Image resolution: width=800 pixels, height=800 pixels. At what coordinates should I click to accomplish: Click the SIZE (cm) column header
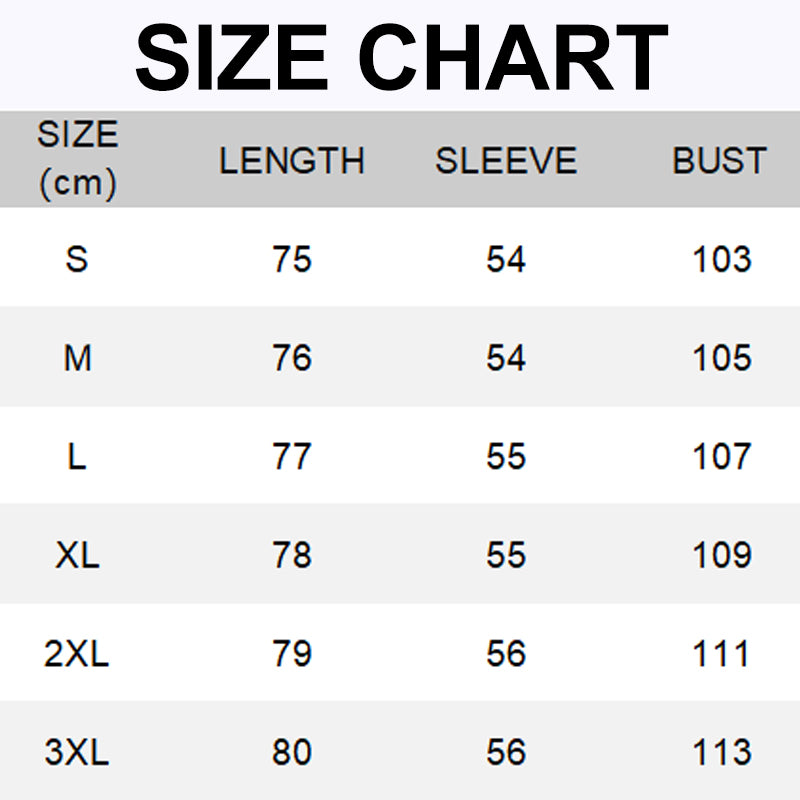77,159
